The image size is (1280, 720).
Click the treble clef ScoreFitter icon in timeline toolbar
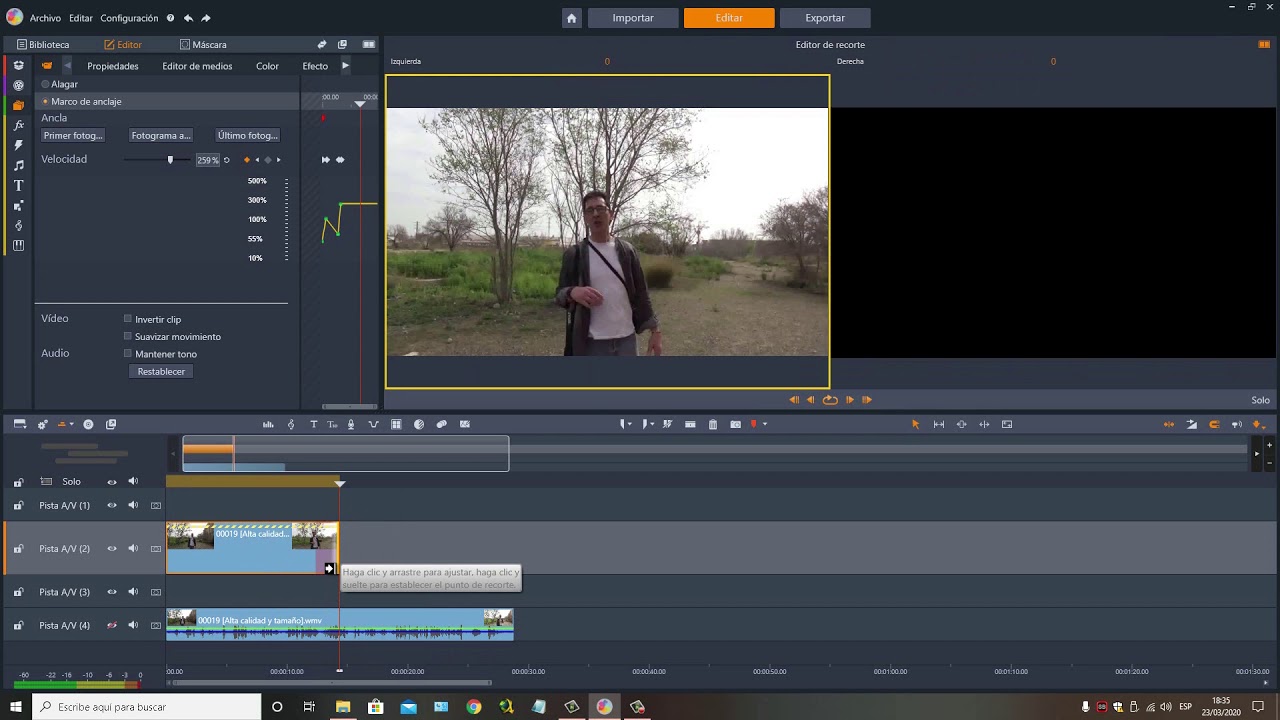point(291,424)
